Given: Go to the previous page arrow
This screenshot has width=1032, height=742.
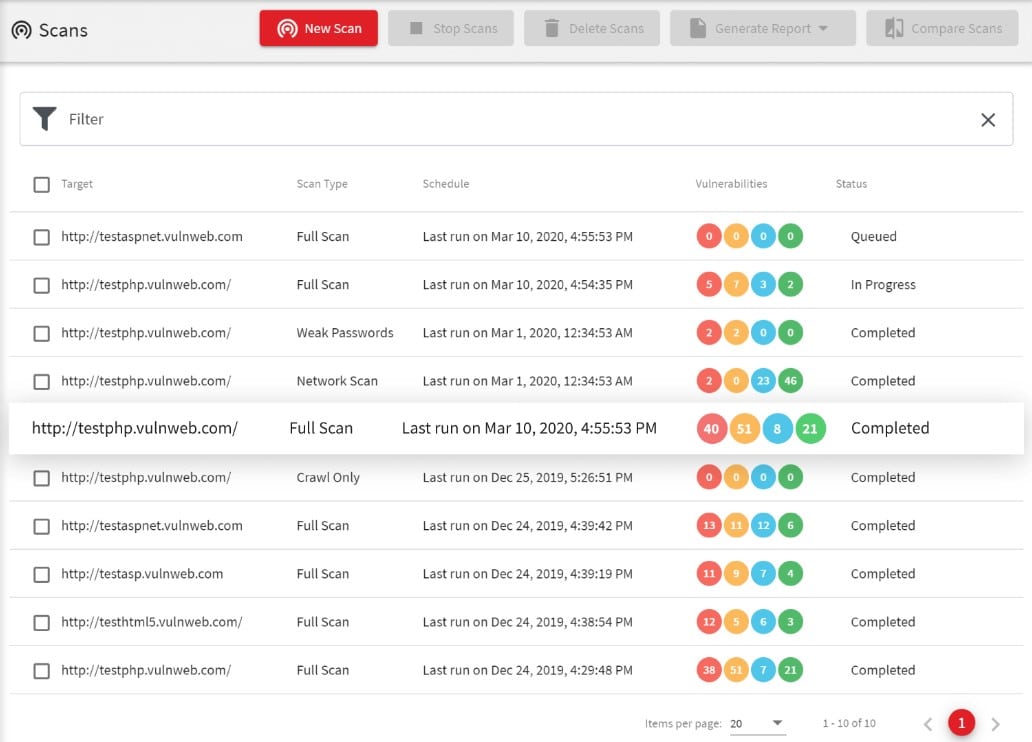Looking at the screenshot, I should (x=928, y=724).
